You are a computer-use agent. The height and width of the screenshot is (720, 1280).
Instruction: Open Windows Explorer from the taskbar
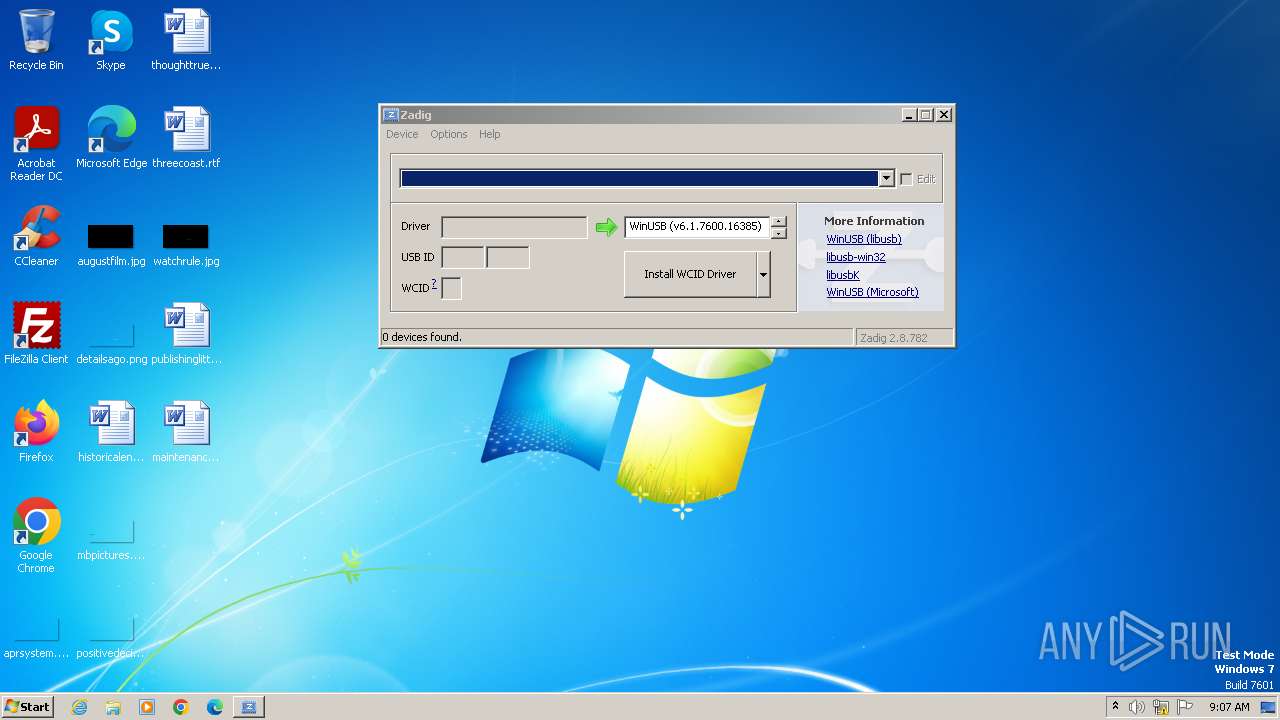pyautogui.click(x=113, y=707)
